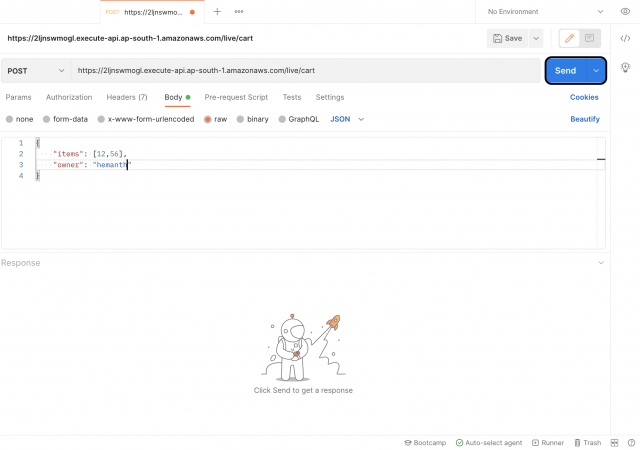Select the GraphQL body type
The image size is (640, 450).
(x=299, y=119)
